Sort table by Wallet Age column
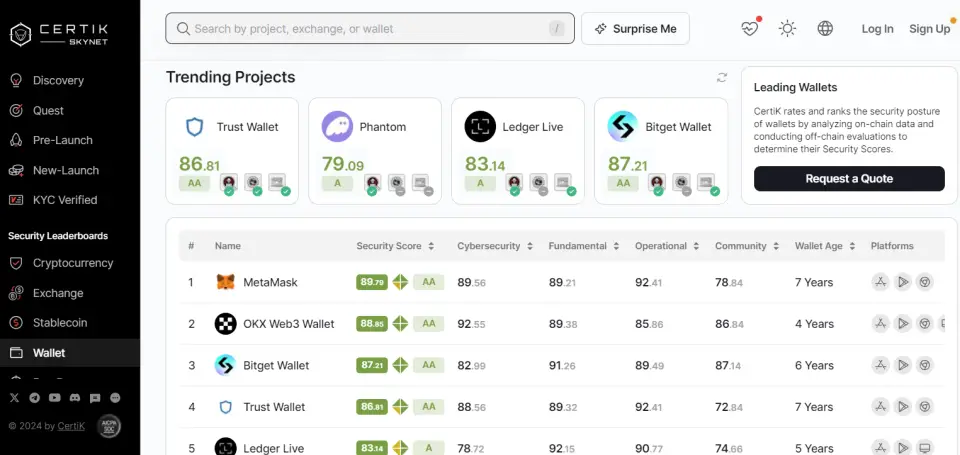Screen dimensions: 960x455 click(x=824, y=246)
